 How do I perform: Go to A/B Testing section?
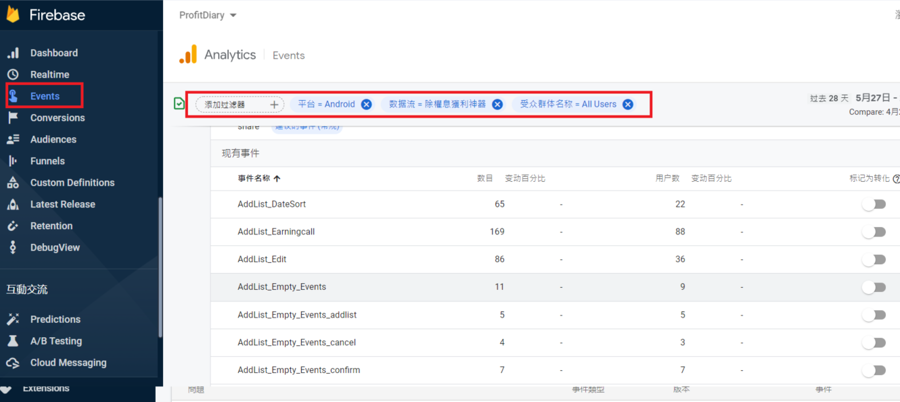(56, 341)
